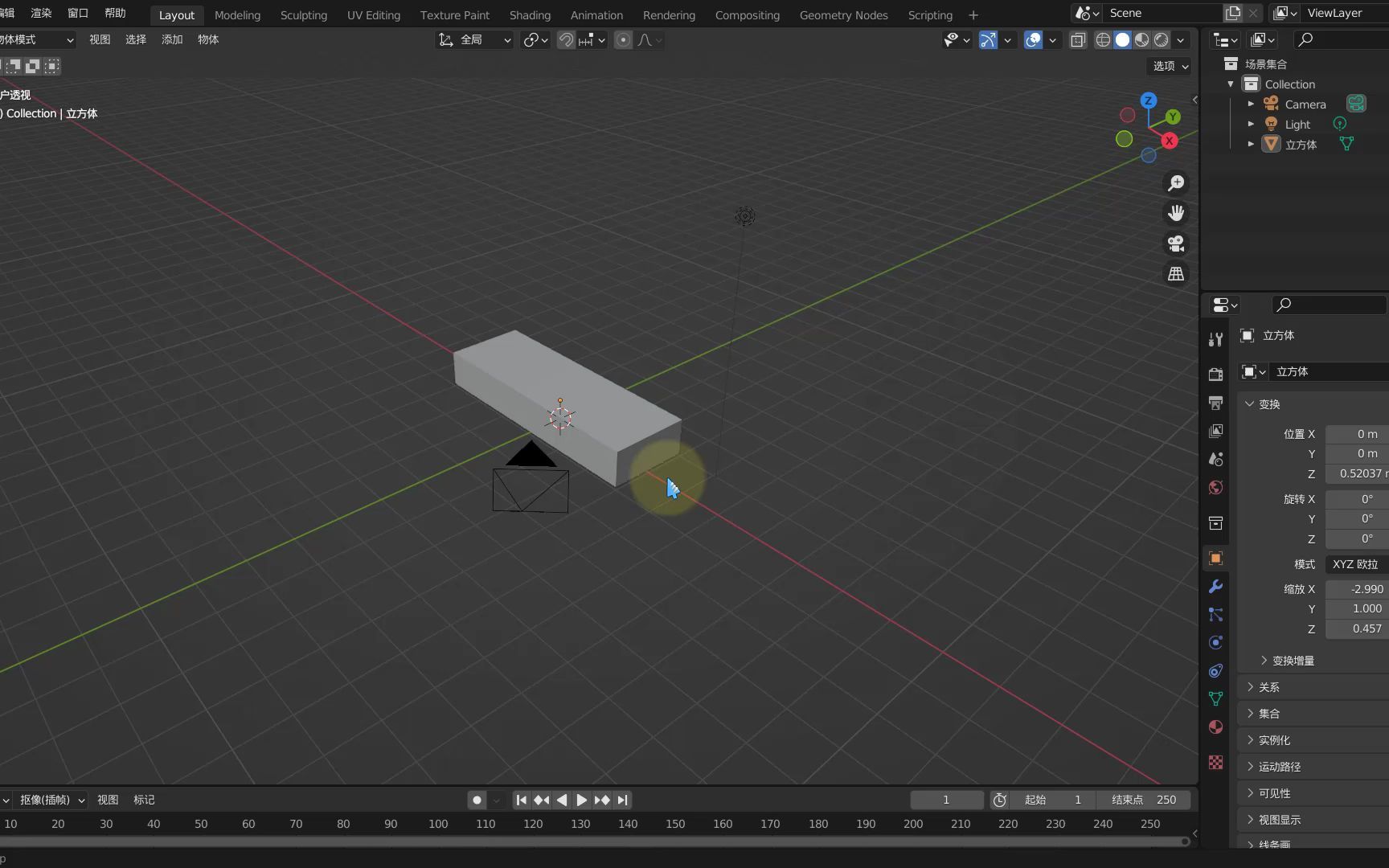Viewport: 1389px width, 868px height.
Task: Open the 模式 XYZ 欧拉 rotation mode dropdown
Action: 1357,564
